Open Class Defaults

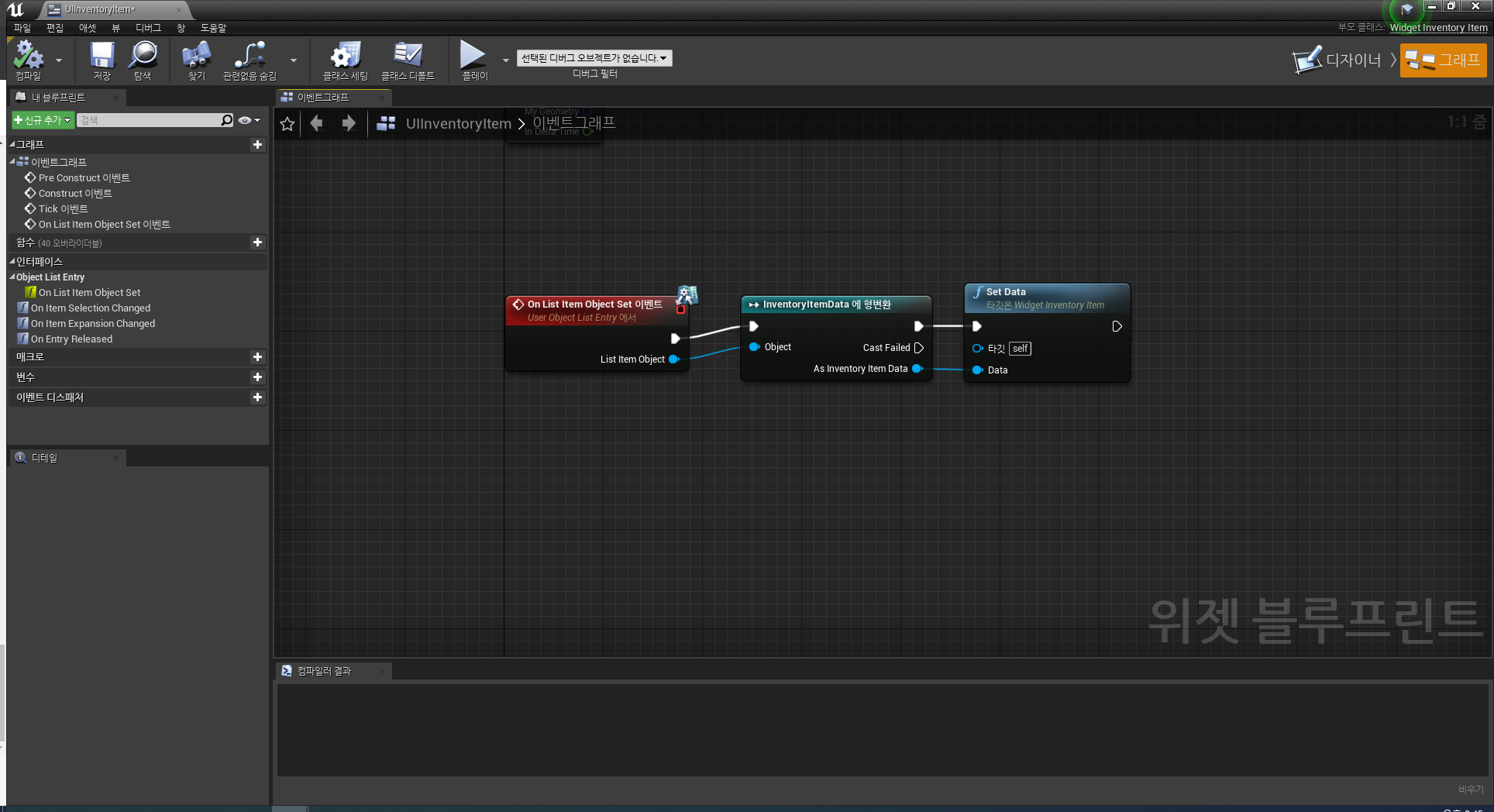click(408, 60)
